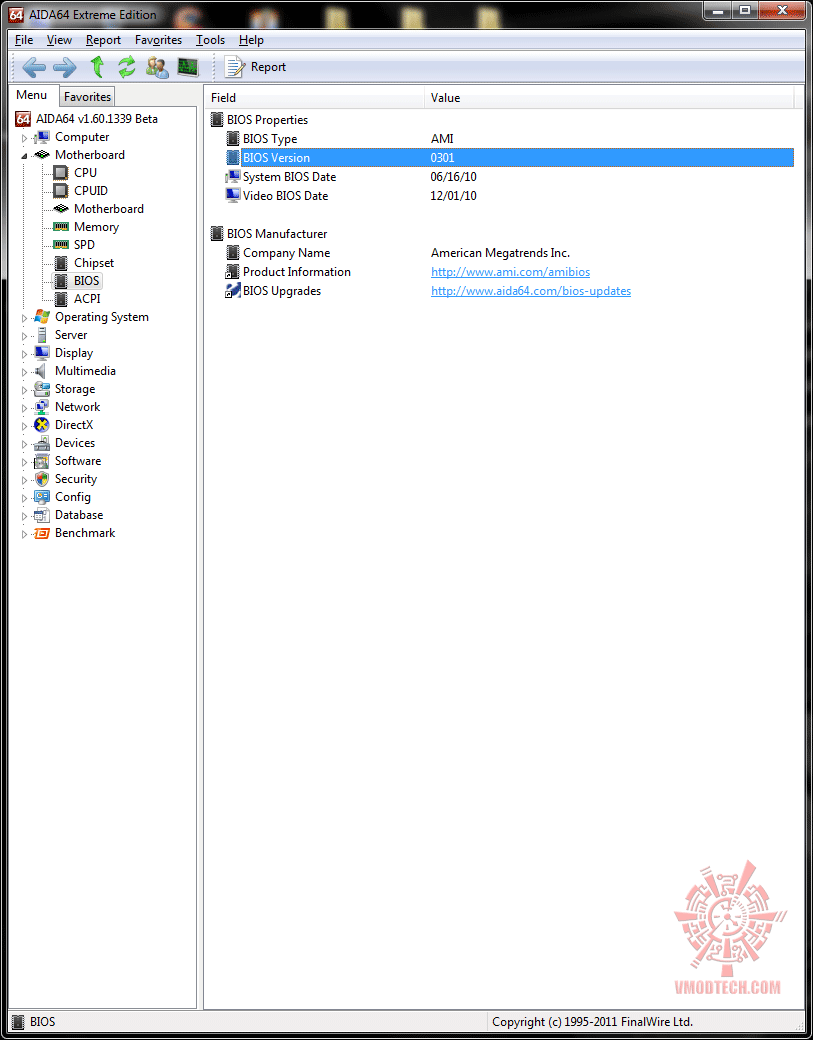The image size is (813, 1040).
Task: Open the Help menu
Action: pyautogui.click(x=251, y=40)
